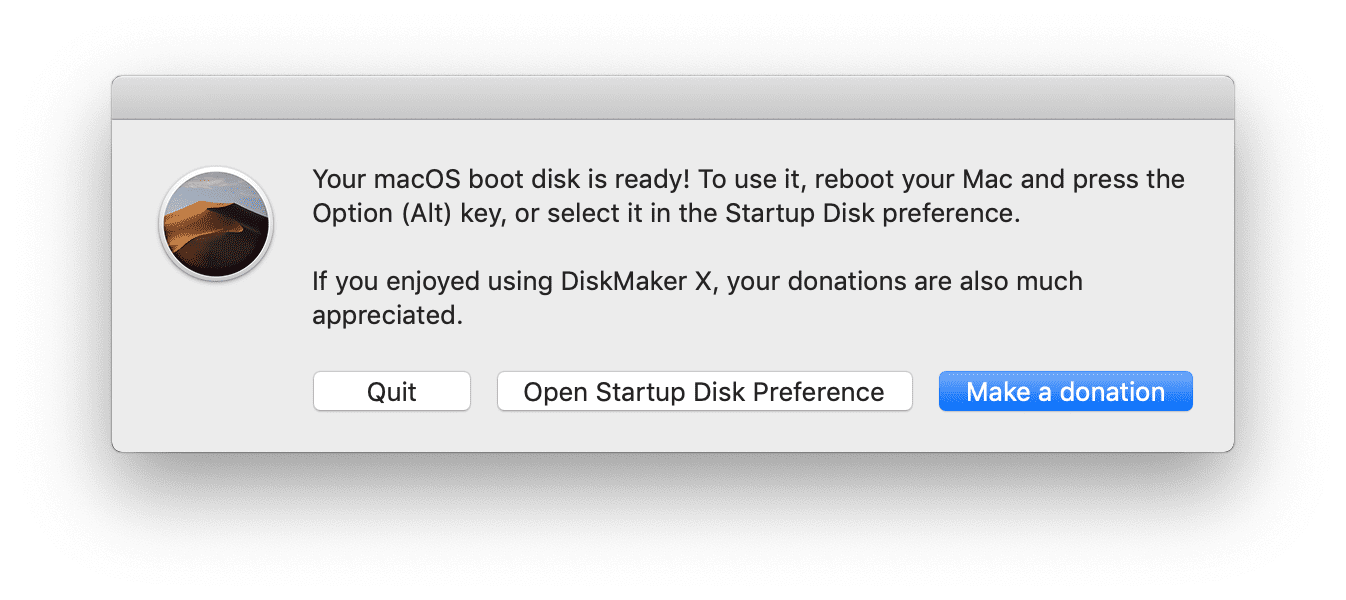
Task: Click empty space between Quit and Open buttons
Action: pos(484,391)
